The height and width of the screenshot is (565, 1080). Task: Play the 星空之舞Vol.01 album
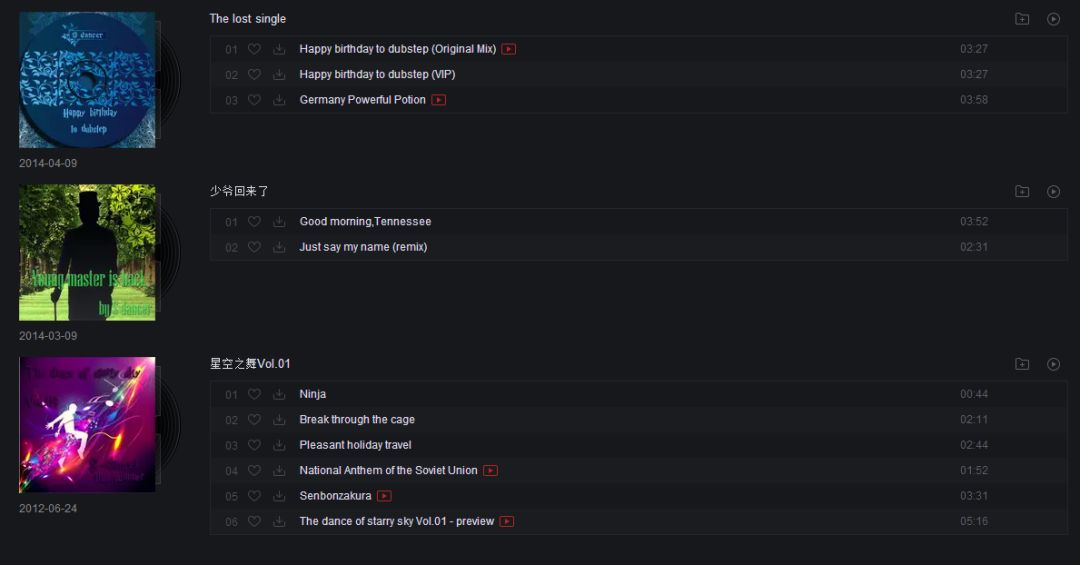pyautogui.click(x=1053, y=364)
